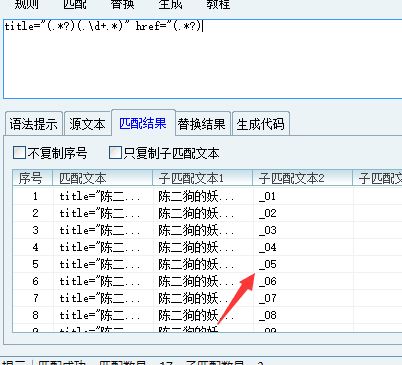This screenshot has width=402, height=365.
Task: Click sequence number 4 in results table
Action: (35, 247)
